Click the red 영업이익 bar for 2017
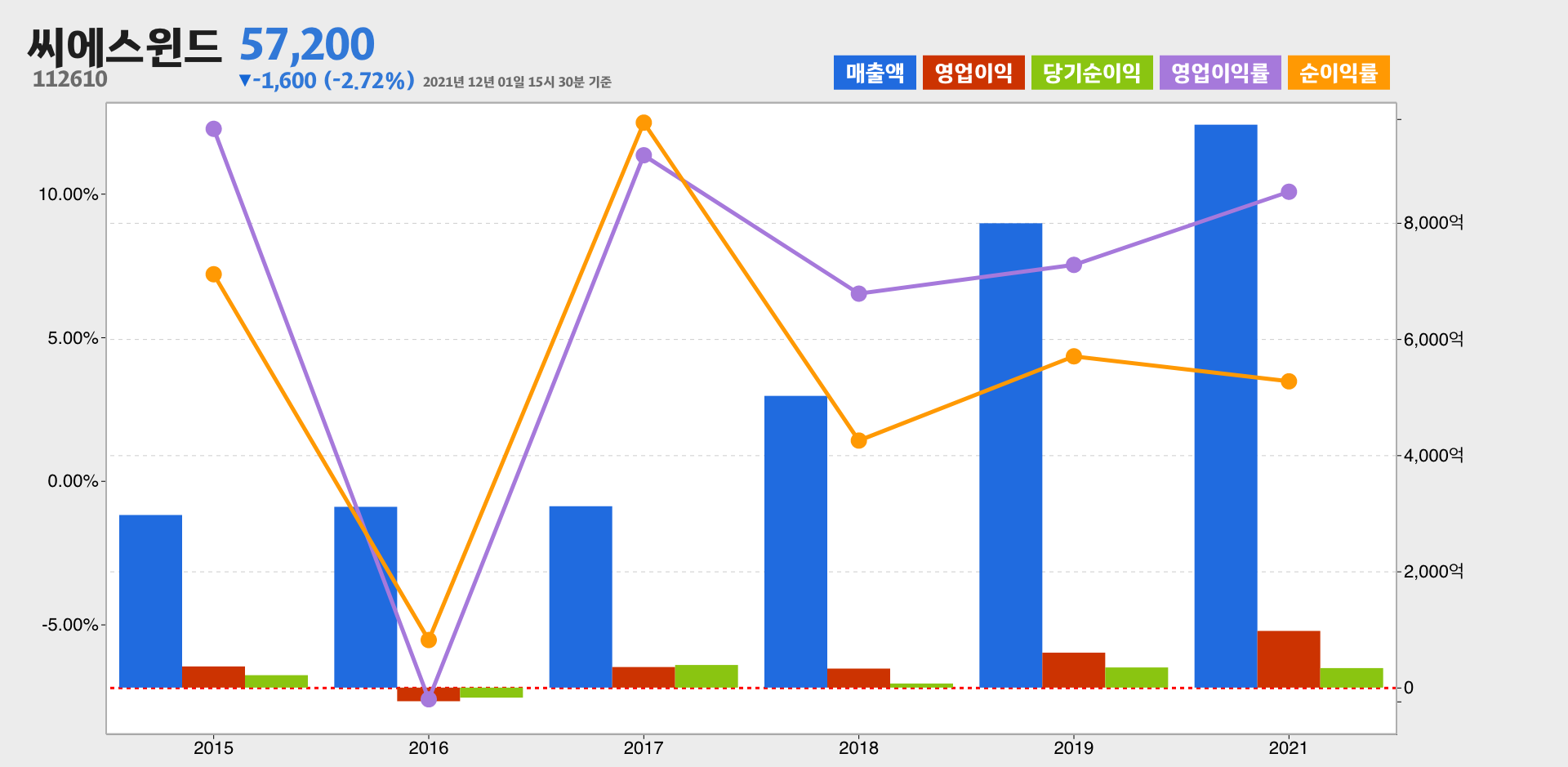The width and height of the screenshot is (1568, 767). [644, 677]
